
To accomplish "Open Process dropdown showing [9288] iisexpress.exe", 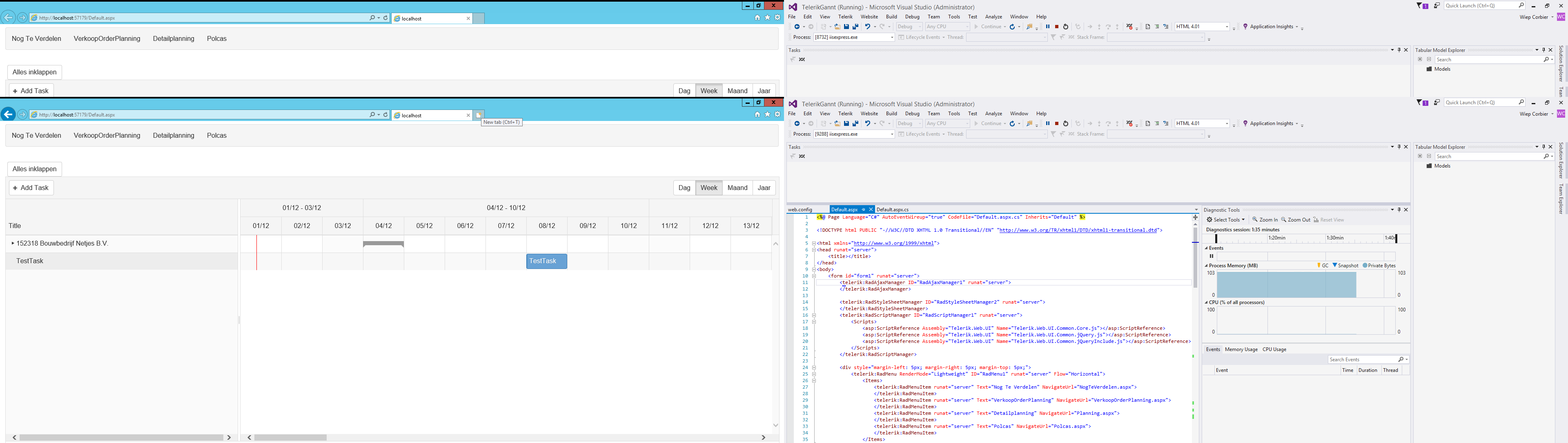I will pyautogui.click(x=892, y=134).
